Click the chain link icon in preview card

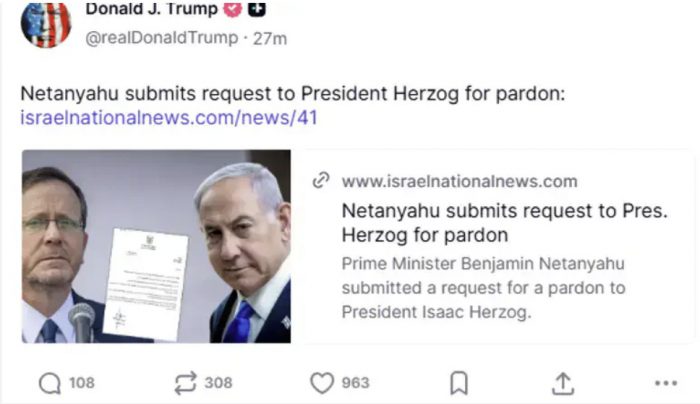(321, 181)
